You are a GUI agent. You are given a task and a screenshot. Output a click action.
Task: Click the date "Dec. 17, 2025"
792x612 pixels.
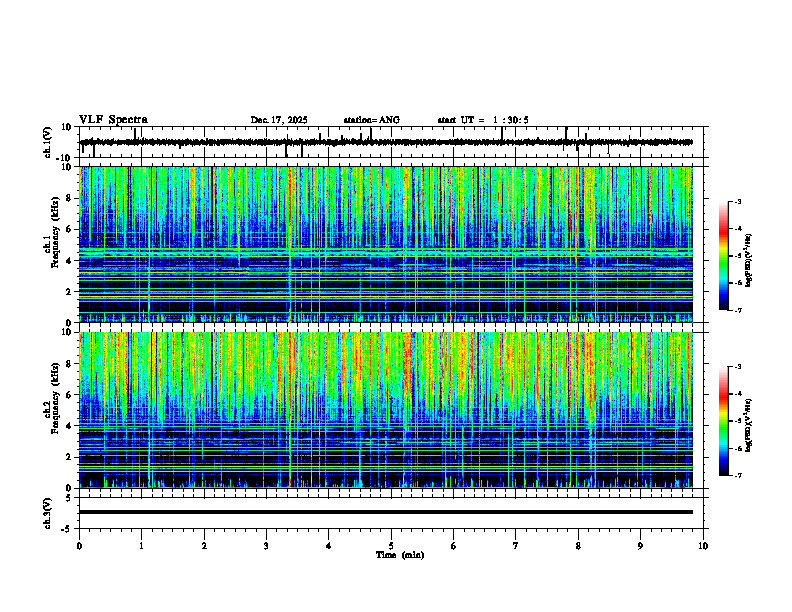pos(279,120)
